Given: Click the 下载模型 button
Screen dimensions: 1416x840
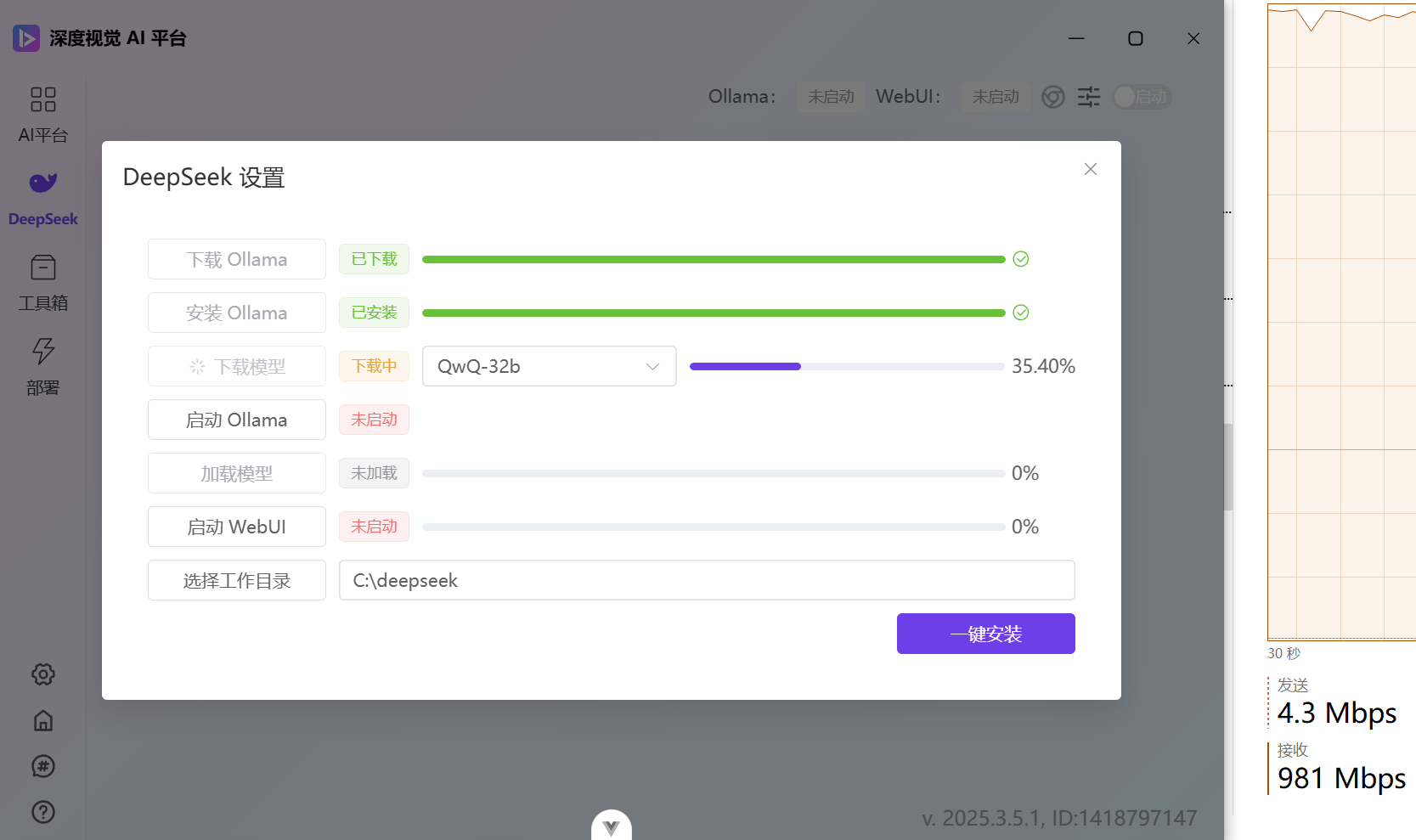Looking at the screenshot, I should 237,366.
